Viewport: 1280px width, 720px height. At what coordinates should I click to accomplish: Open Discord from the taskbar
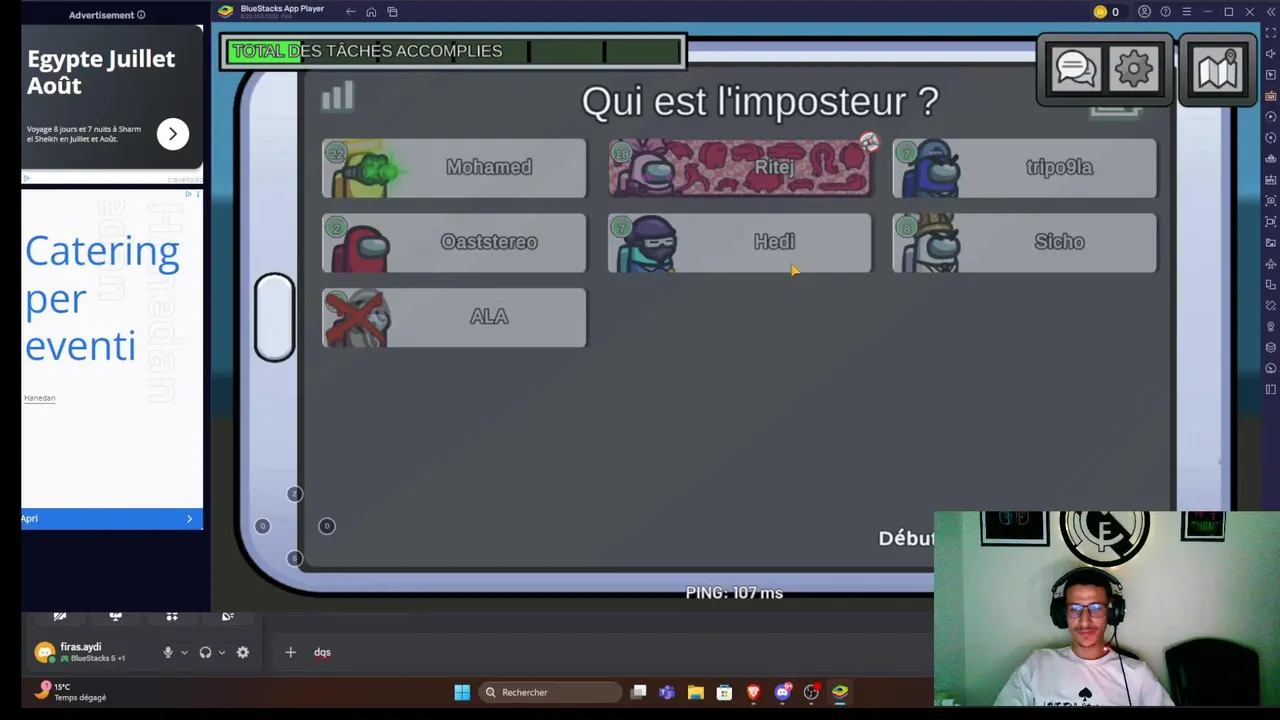(x=783, y=692)
